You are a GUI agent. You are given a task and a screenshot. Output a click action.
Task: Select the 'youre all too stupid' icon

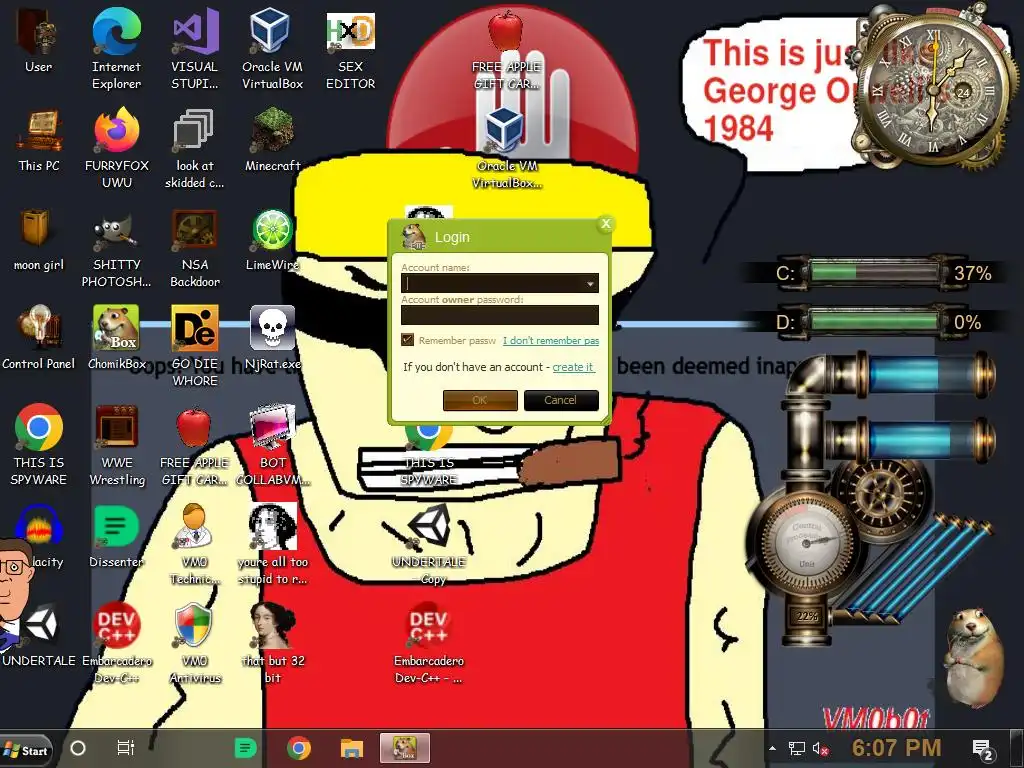pos(272,544)
